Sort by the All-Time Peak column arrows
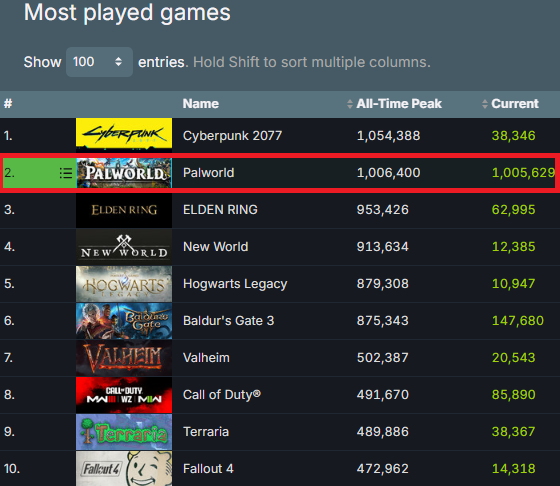Viewport: 560px width, 486px height. 350,104
